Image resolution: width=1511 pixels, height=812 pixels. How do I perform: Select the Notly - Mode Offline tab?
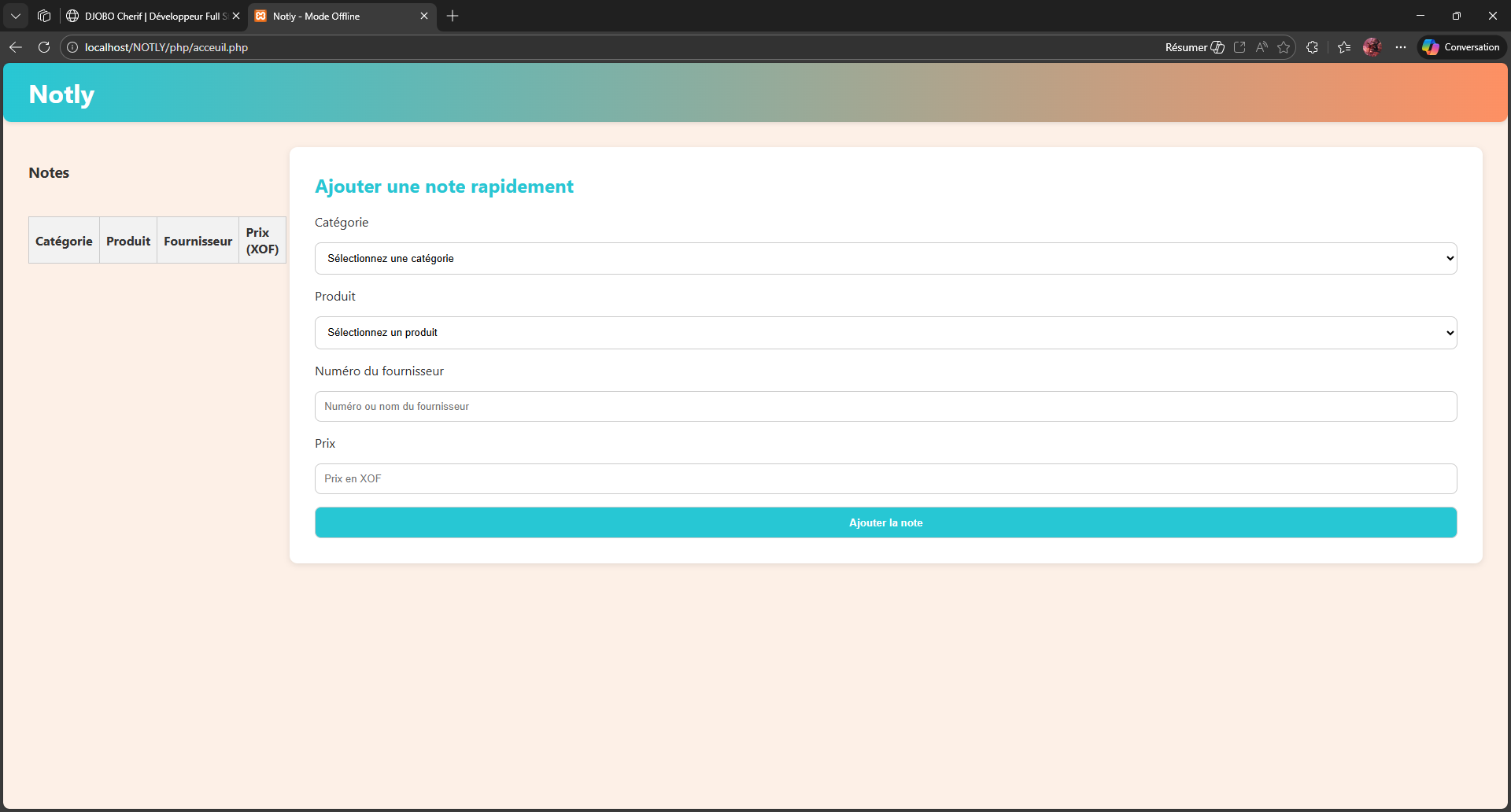[342, 16]
